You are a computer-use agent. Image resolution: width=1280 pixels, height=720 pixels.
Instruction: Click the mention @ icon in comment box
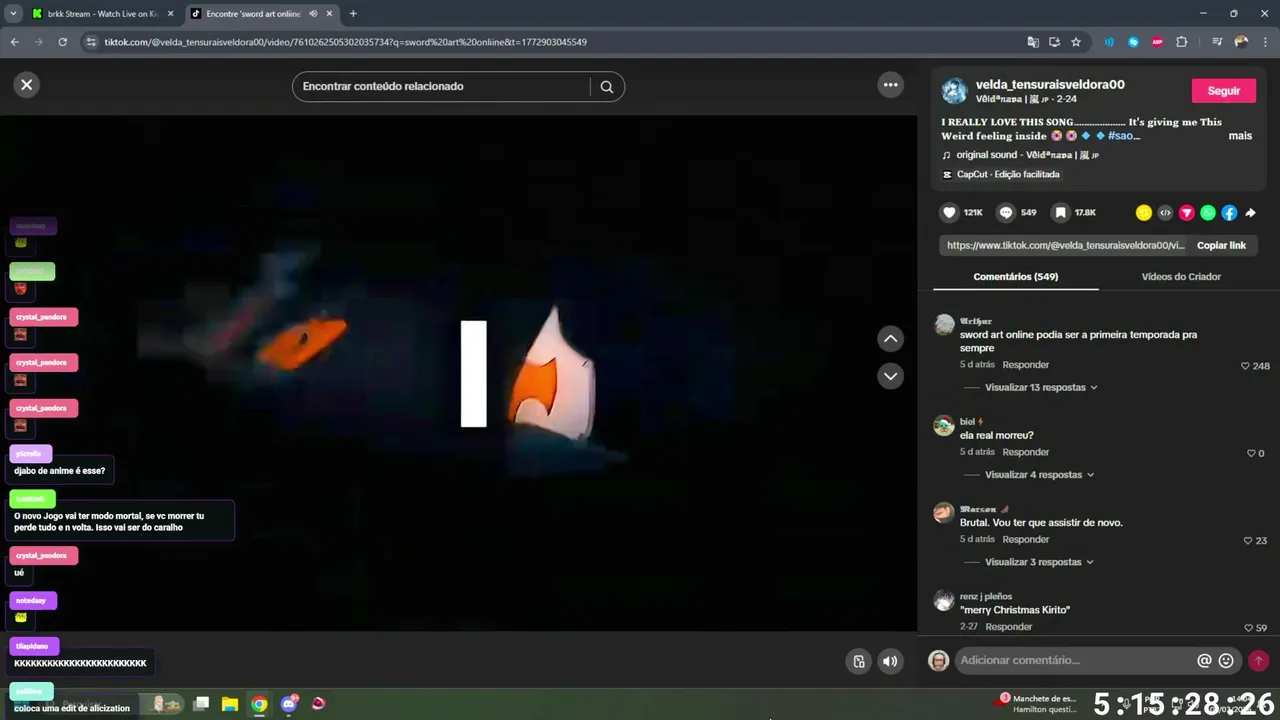(x=1204, y=661)
